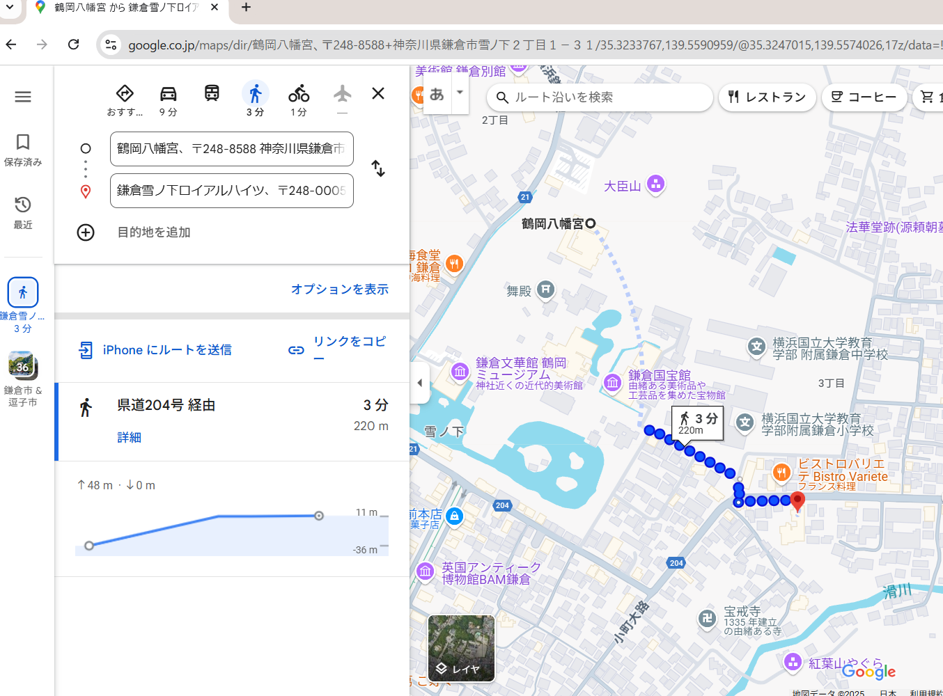Viewport: 943px width, 696px height.
Task: Select the public transit bus icon
Action: [x=212, y=93]
